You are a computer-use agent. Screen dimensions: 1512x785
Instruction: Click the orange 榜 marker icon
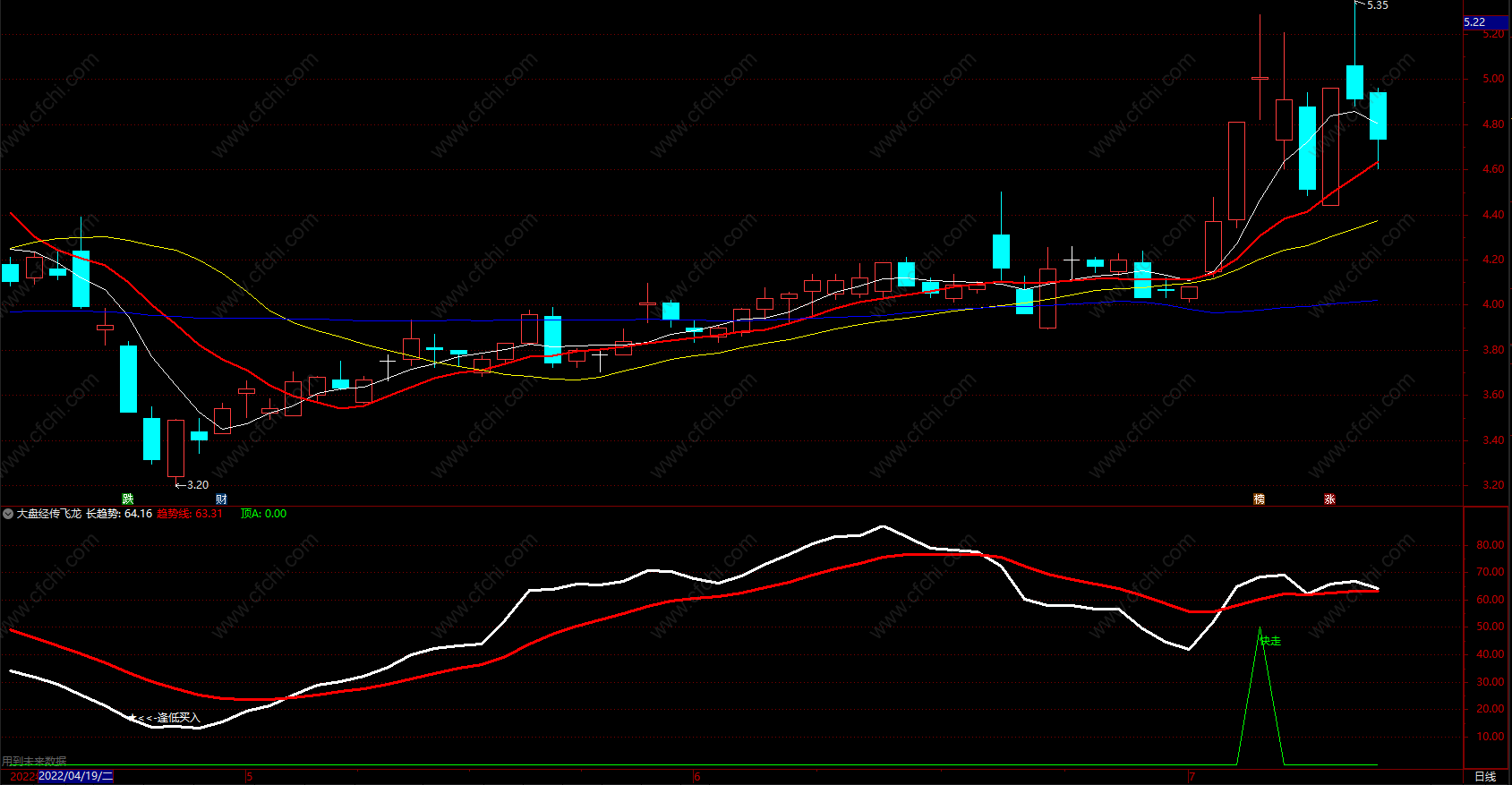pos(1259,499)
